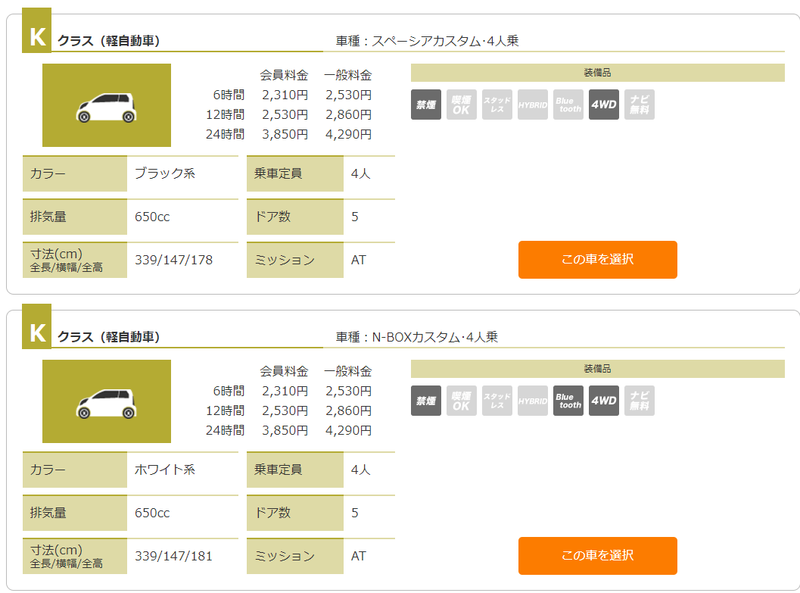Image resolution: width=800 pixels, height=593 pixels.
Task: Click the ナビ無料 badge on the スペーシアカスタム card
Action: (x=639, y=105)
